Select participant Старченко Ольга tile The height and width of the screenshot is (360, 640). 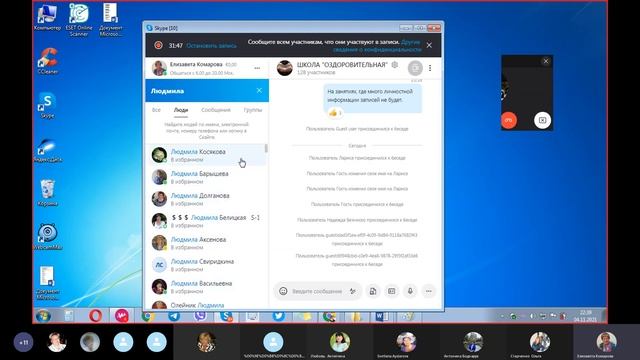pos(540,342)
